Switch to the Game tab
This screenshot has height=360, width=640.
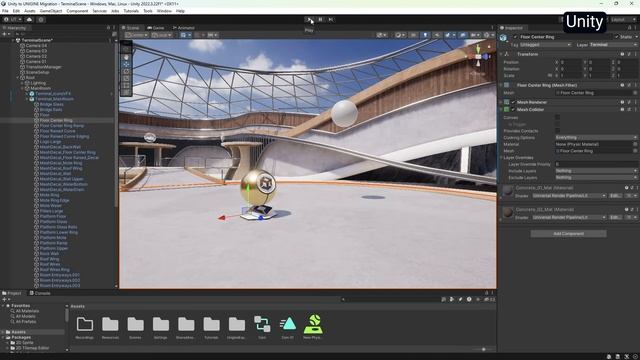156,28
